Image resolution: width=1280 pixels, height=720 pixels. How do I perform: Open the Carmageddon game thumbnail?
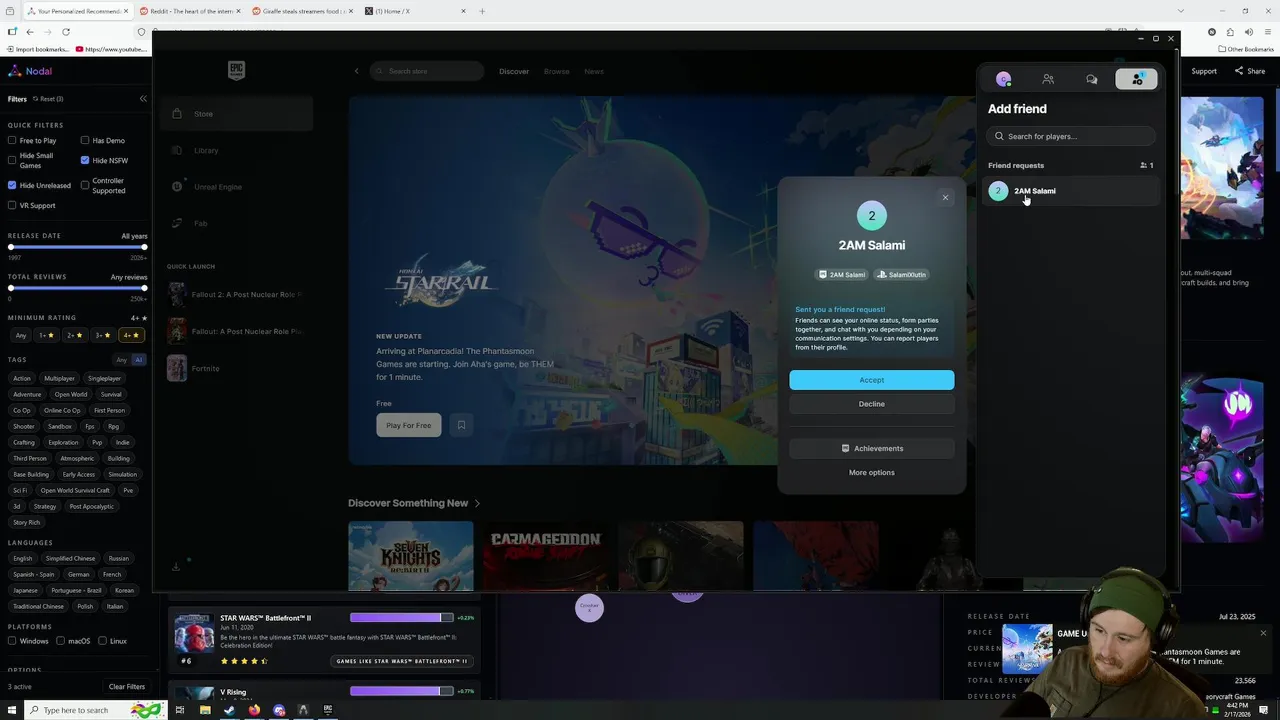click(x=546, y=555)
